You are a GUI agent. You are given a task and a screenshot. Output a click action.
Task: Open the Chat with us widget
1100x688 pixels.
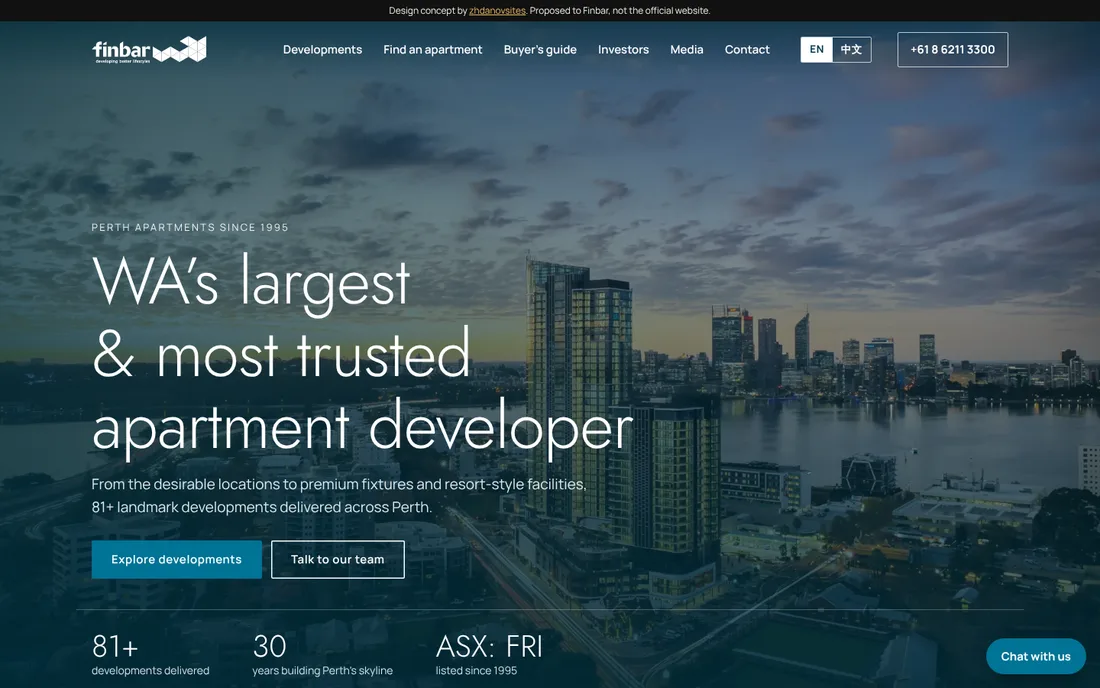pos(1036,656)
